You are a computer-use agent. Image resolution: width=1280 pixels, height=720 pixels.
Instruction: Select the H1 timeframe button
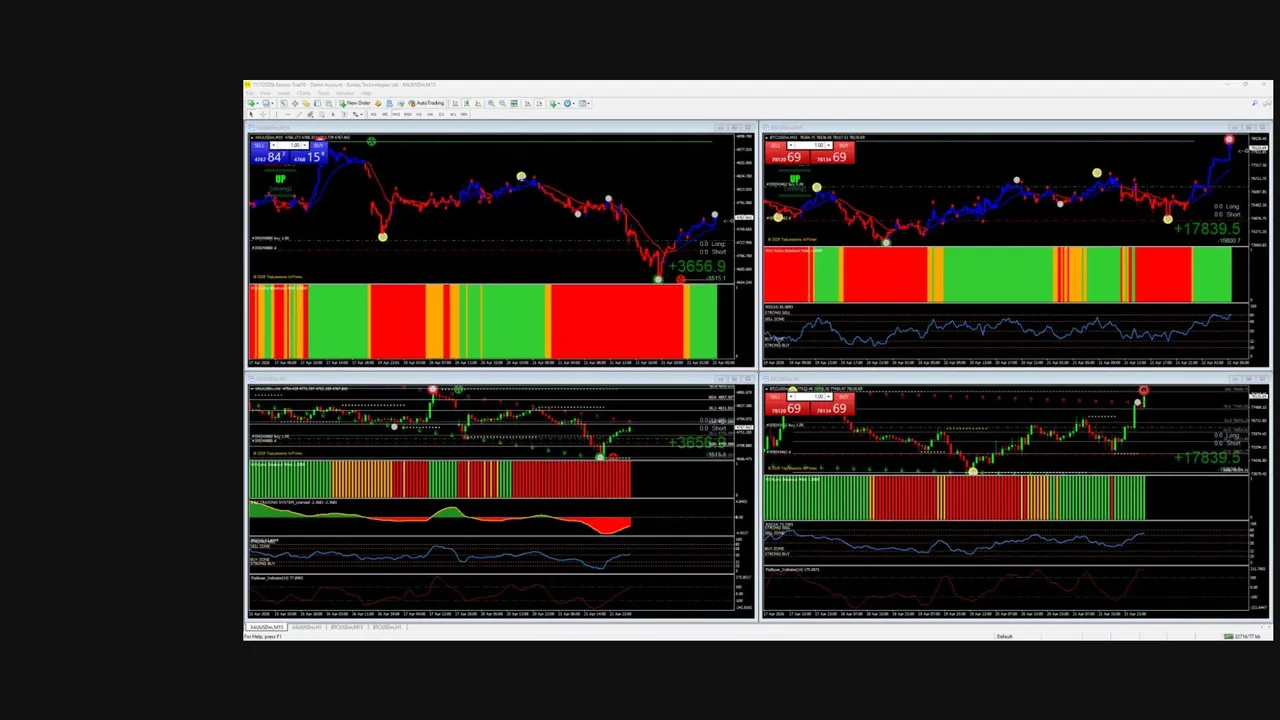419,114
